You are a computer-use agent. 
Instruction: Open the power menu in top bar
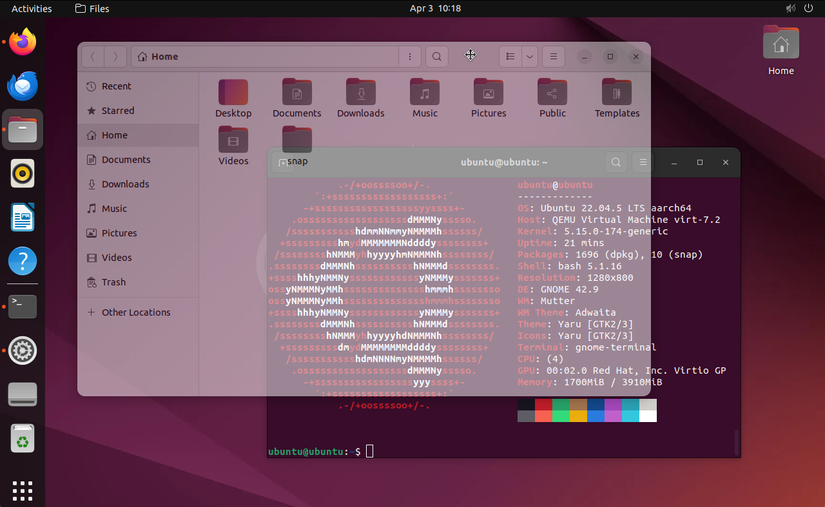coord(809,8)
